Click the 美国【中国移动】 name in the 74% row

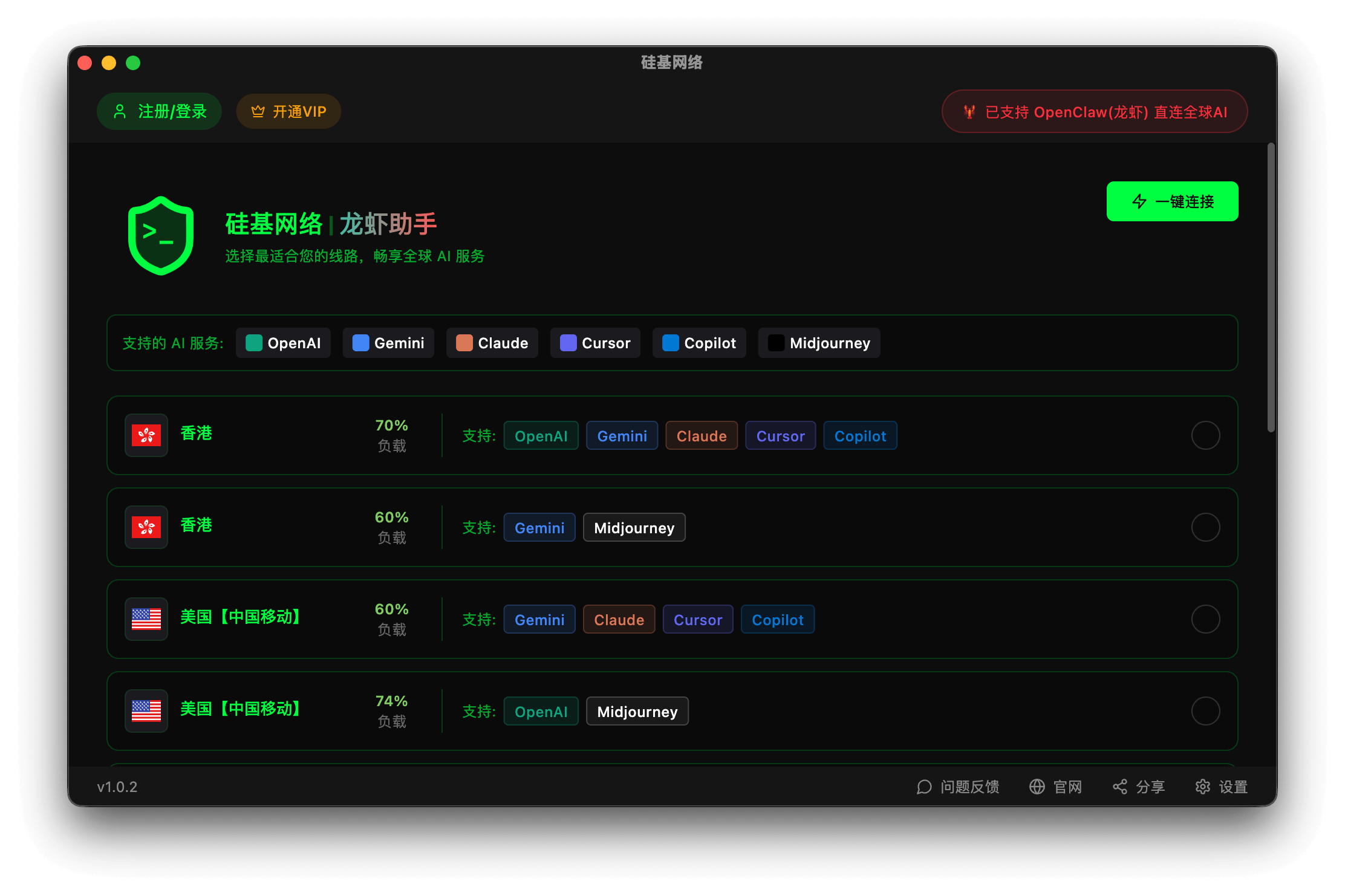242,709
